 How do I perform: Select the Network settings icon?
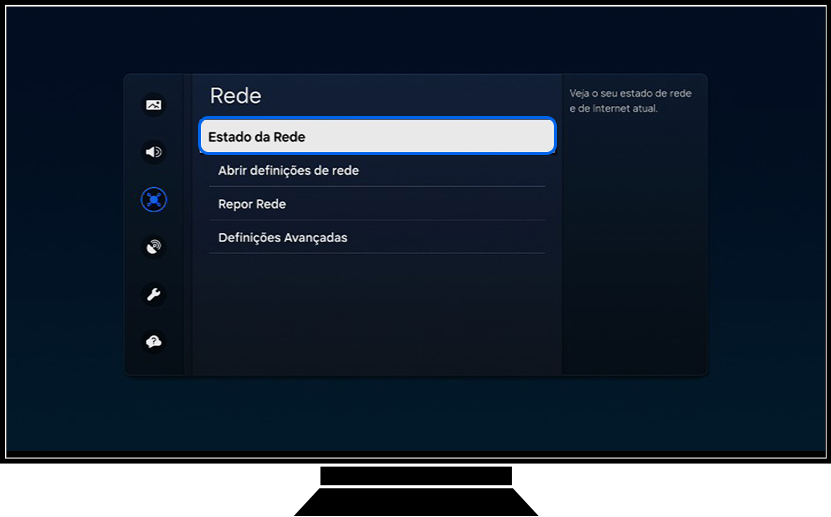tap(154, 200)
